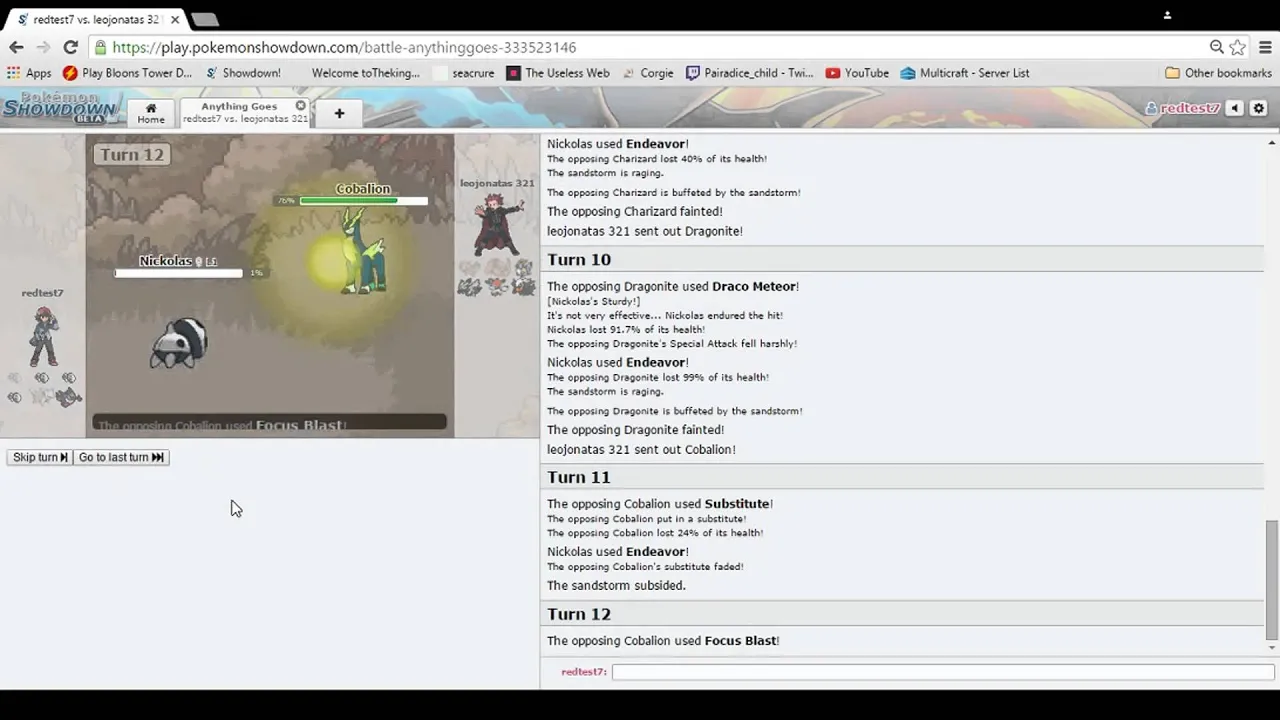Click the battle log vertical scrollbar thumb
This screenshot has width=1280, height=720.
[1271, 580]
